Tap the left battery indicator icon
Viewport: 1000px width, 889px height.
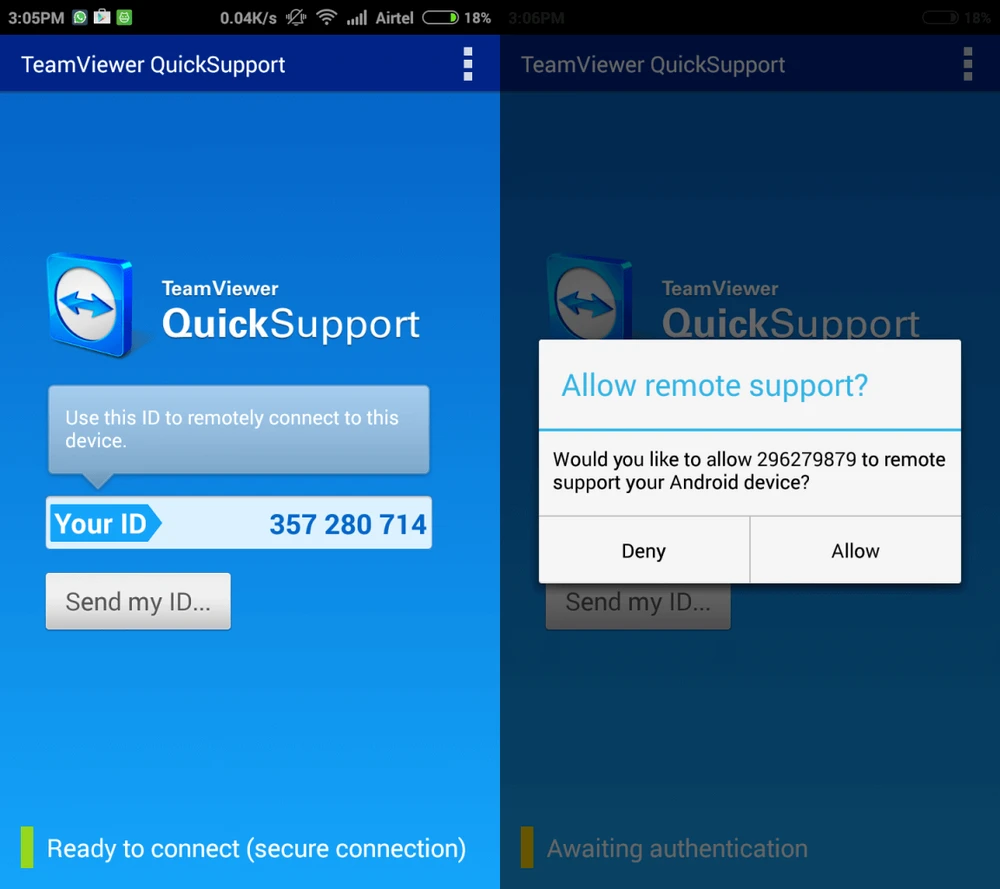(x=440, y=17)
